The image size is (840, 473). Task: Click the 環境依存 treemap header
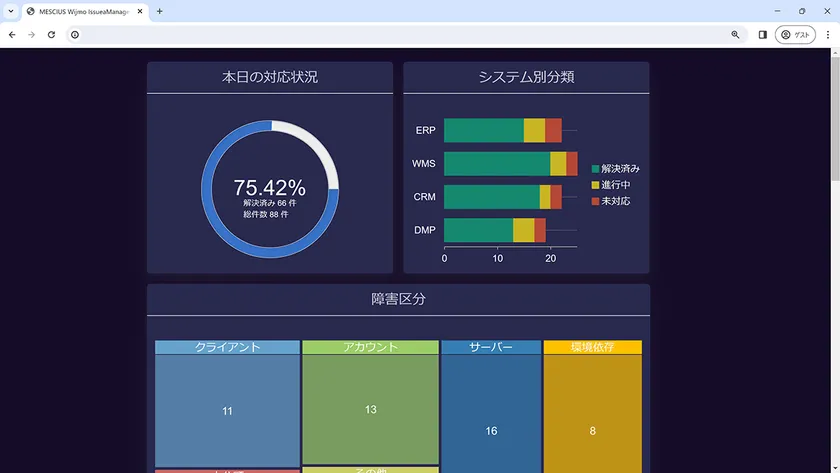592,347
